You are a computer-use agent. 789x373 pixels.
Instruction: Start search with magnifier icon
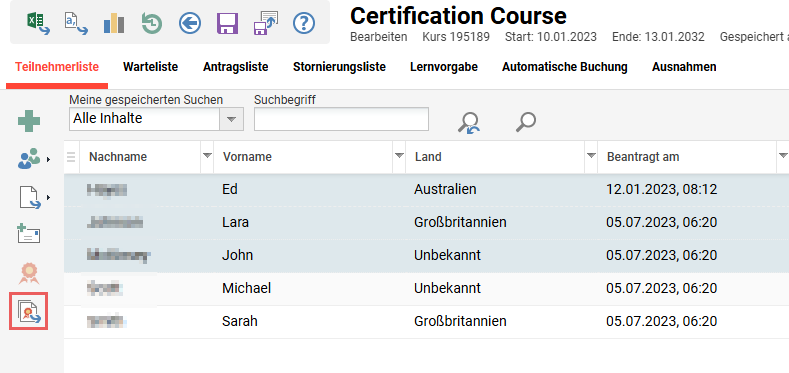point(526,122)
